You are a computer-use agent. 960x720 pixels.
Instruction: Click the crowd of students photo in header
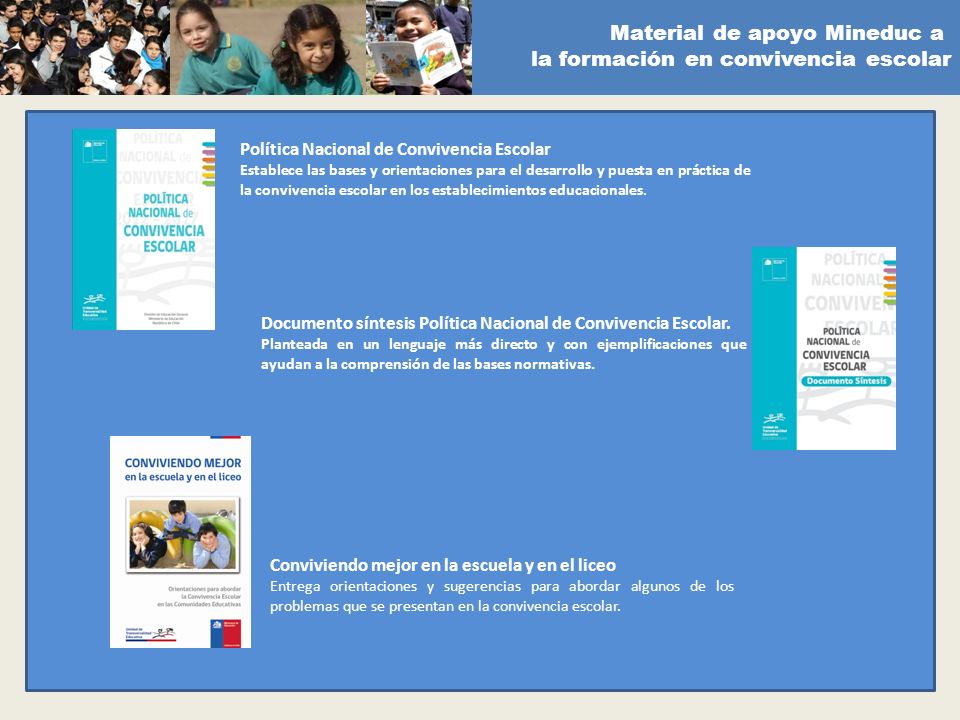coord(85,47)
